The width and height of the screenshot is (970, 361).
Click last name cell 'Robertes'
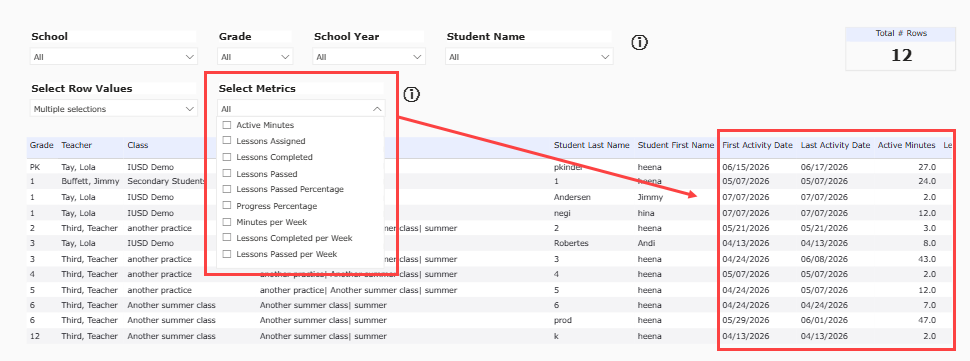point(570,243)
